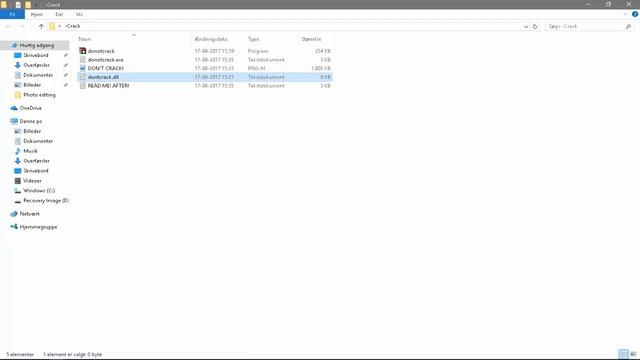Viewport: 640px width, 360px height.
Task: Click the blue help icon
Action: [635, 14]
